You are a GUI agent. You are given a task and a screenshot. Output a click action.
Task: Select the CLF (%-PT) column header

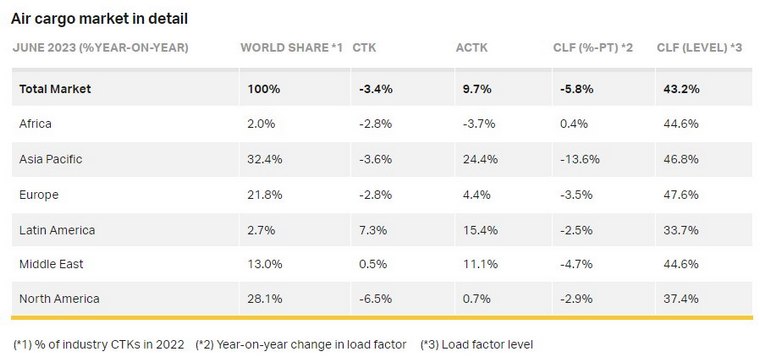pyautogui.click(x=593, y=47)
